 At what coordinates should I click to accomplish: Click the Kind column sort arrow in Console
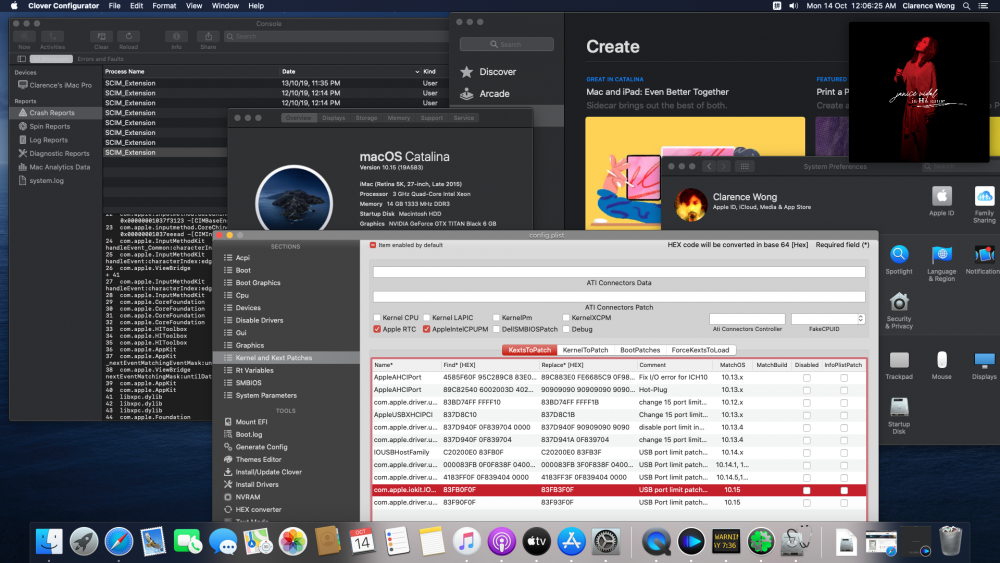coord(418,72)
